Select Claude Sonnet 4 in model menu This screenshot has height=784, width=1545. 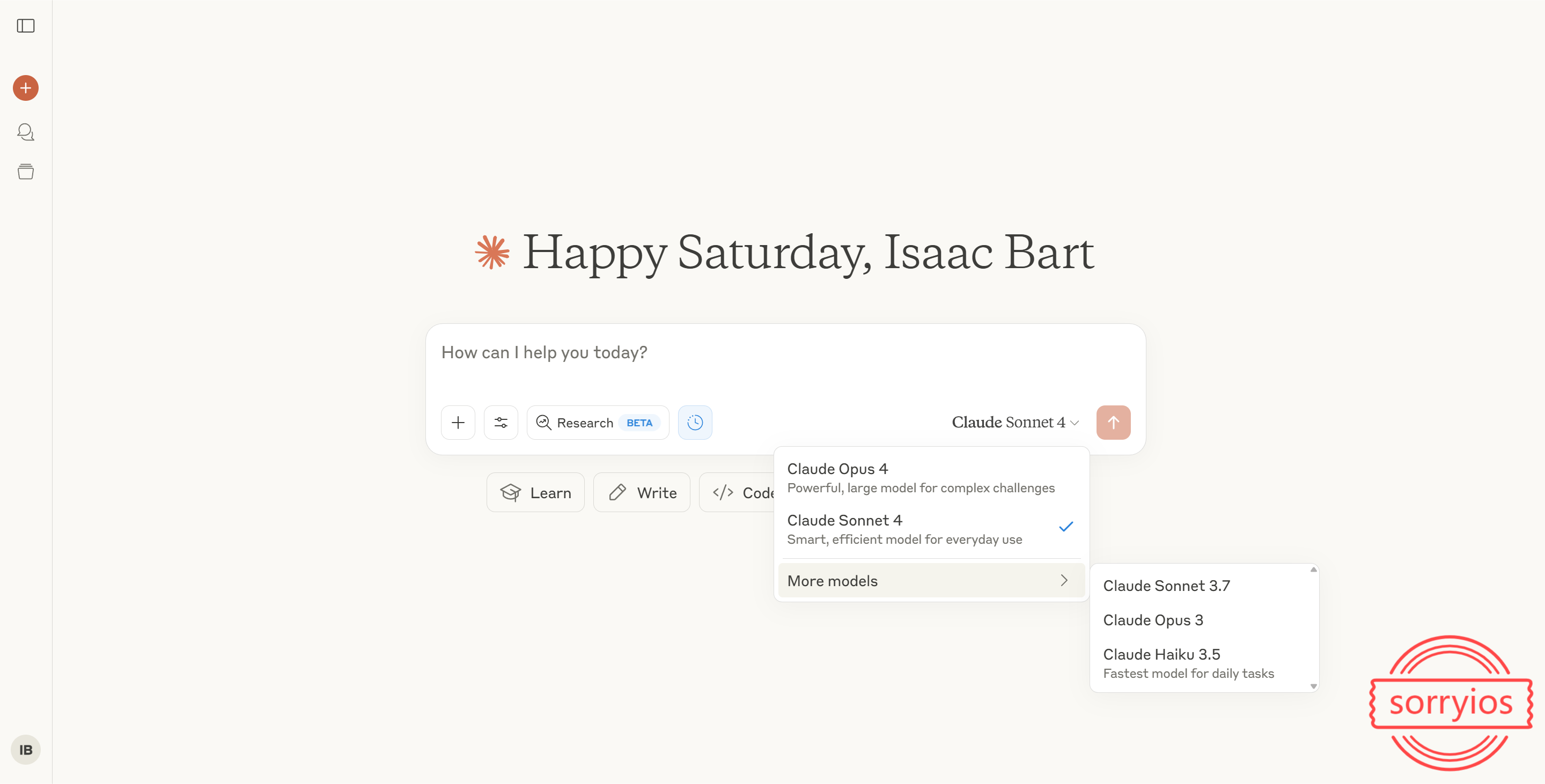[931, 529]
